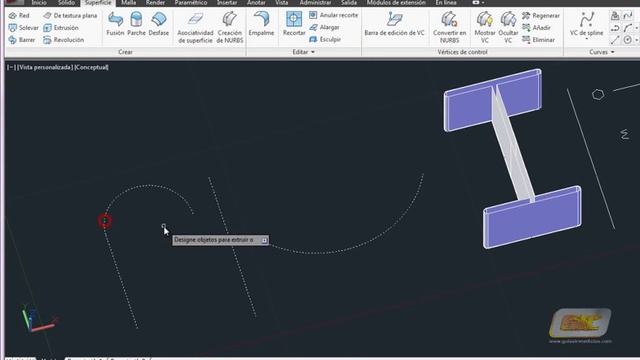Start the Extrusión surface command
The image size is (640, 360).
coord(61,28)
